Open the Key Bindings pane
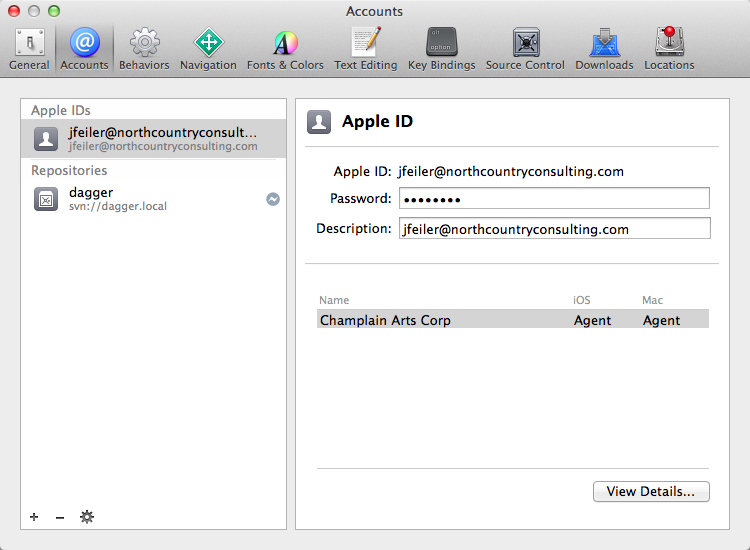This screenshot has height=550, width=750. (441, 49)
